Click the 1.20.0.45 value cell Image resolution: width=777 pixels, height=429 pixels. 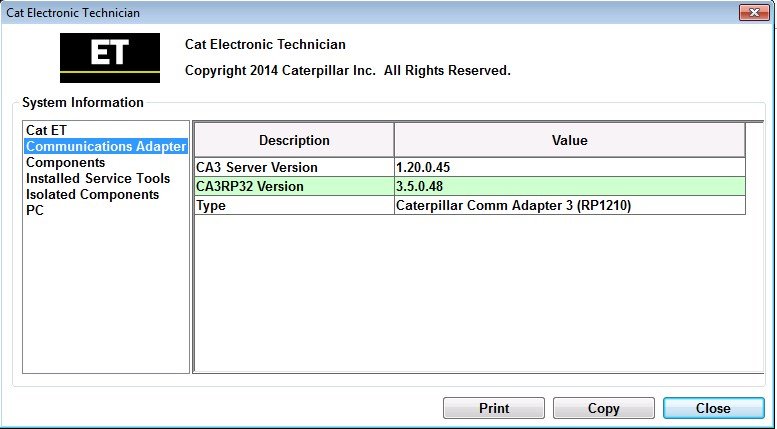point(570,167)
